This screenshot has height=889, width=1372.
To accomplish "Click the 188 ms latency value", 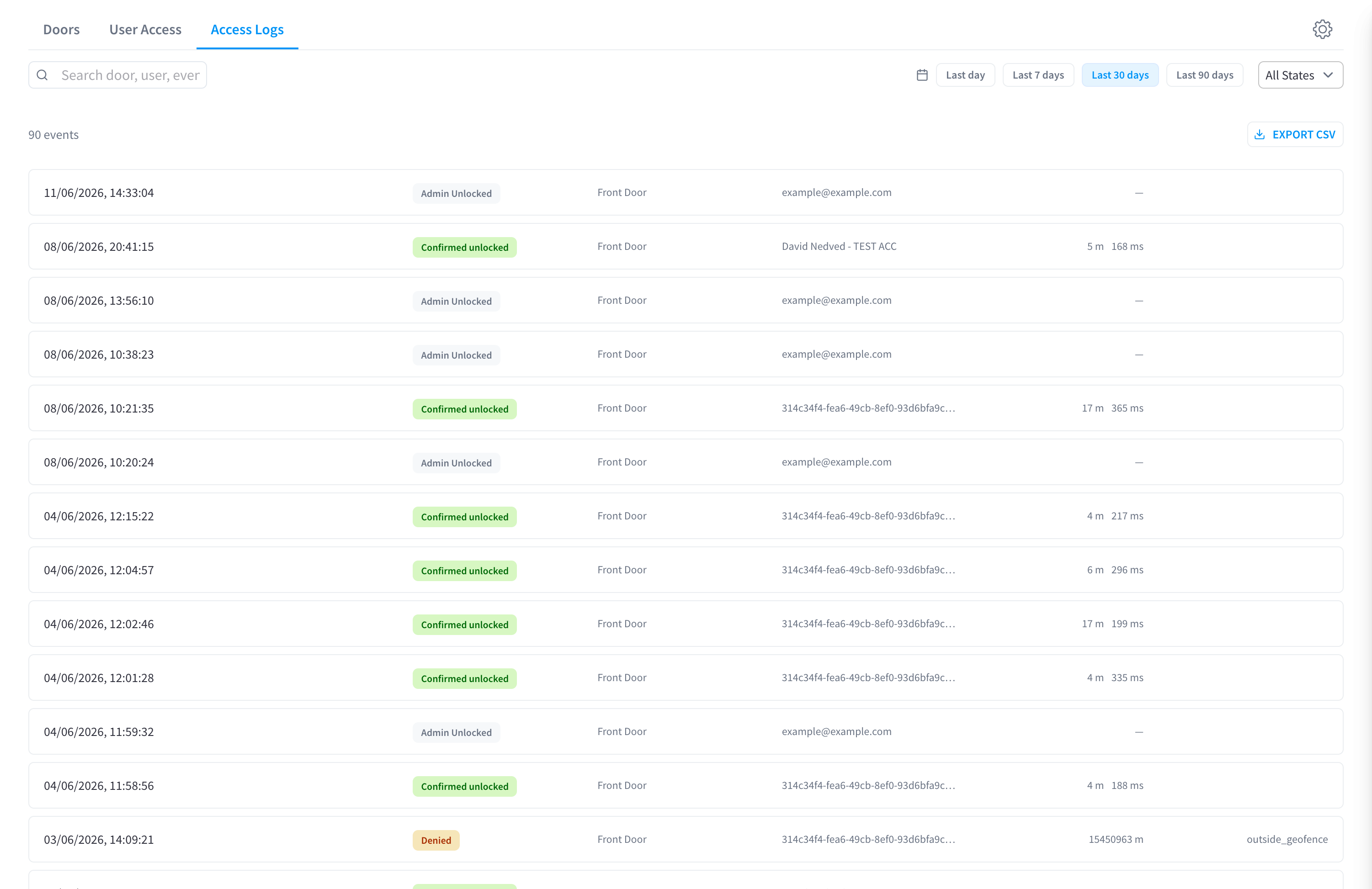I will point(1127,785).
